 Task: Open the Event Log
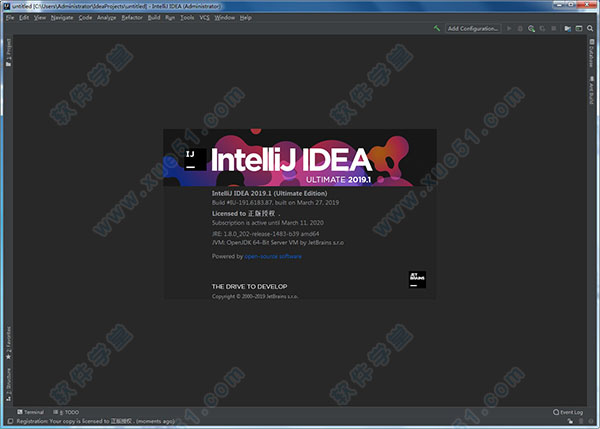pyautogui.click(x=568, y=412)
